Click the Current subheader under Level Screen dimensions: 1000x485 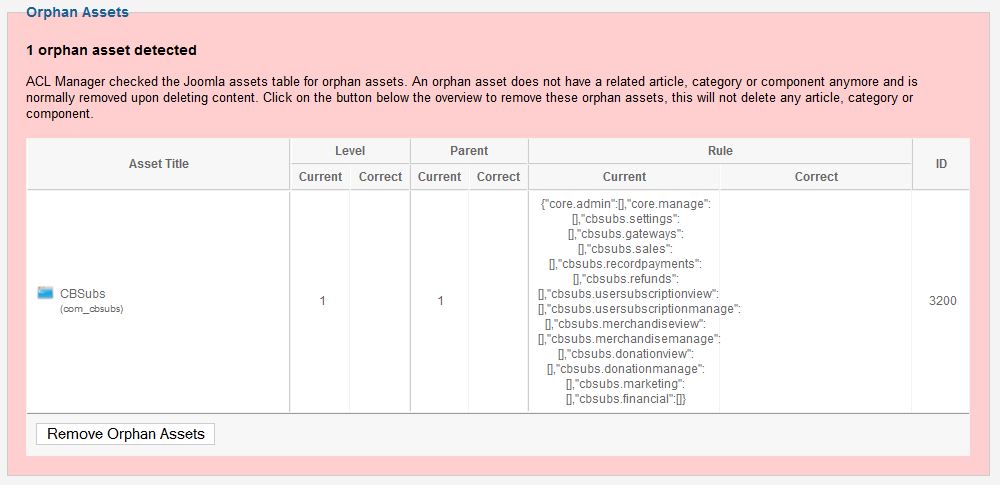(320, 177)
